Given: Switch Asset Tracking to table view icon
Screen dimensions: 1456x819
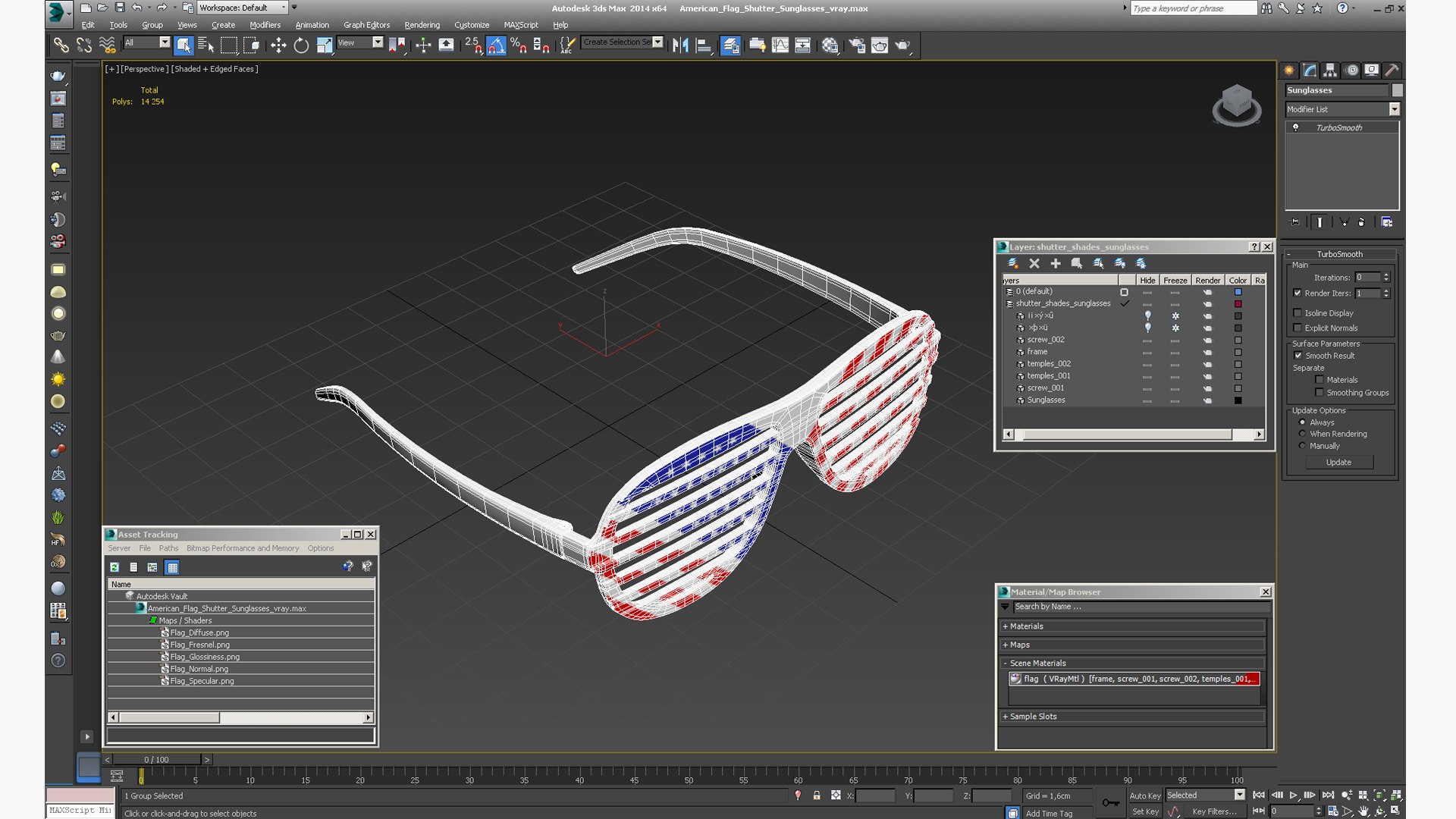Looking at the screenshot, I should pos(172,567).
